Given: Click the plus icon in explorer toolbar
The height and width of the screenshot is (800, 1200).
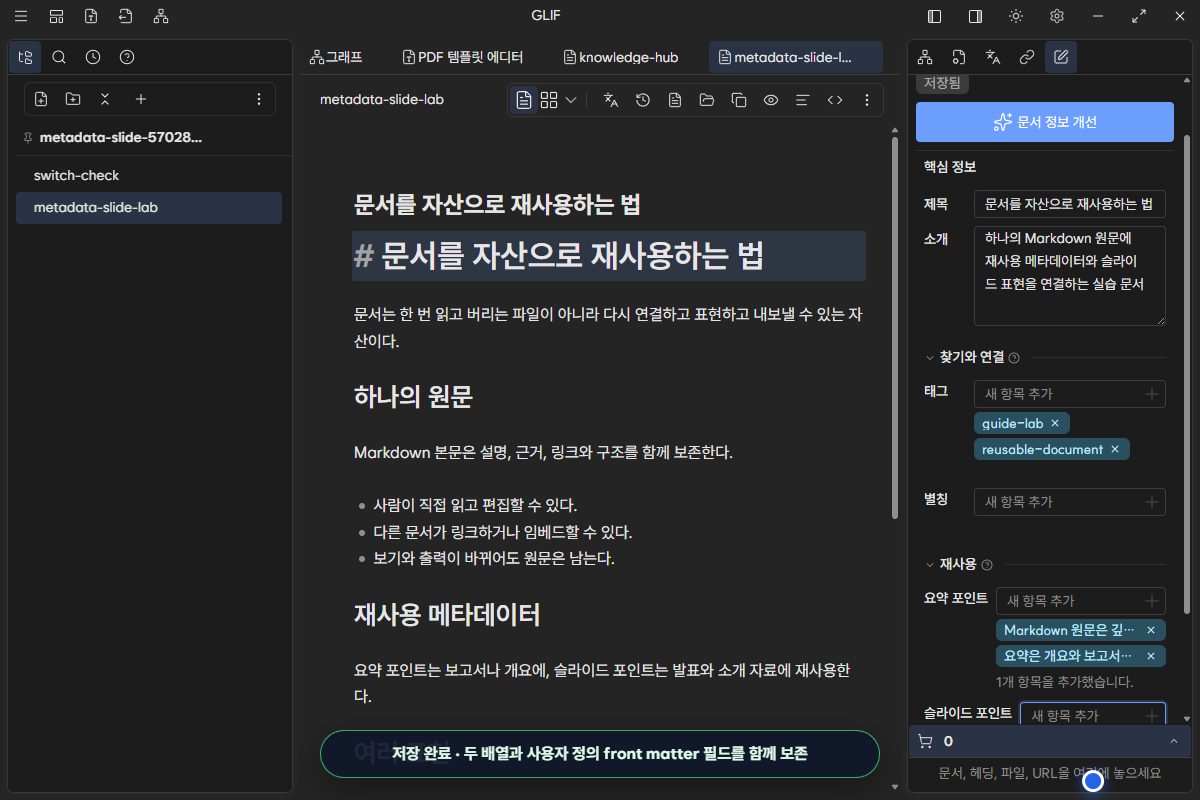Looking at the screenshot, I should pyautogui.click(x=141, y=99).
